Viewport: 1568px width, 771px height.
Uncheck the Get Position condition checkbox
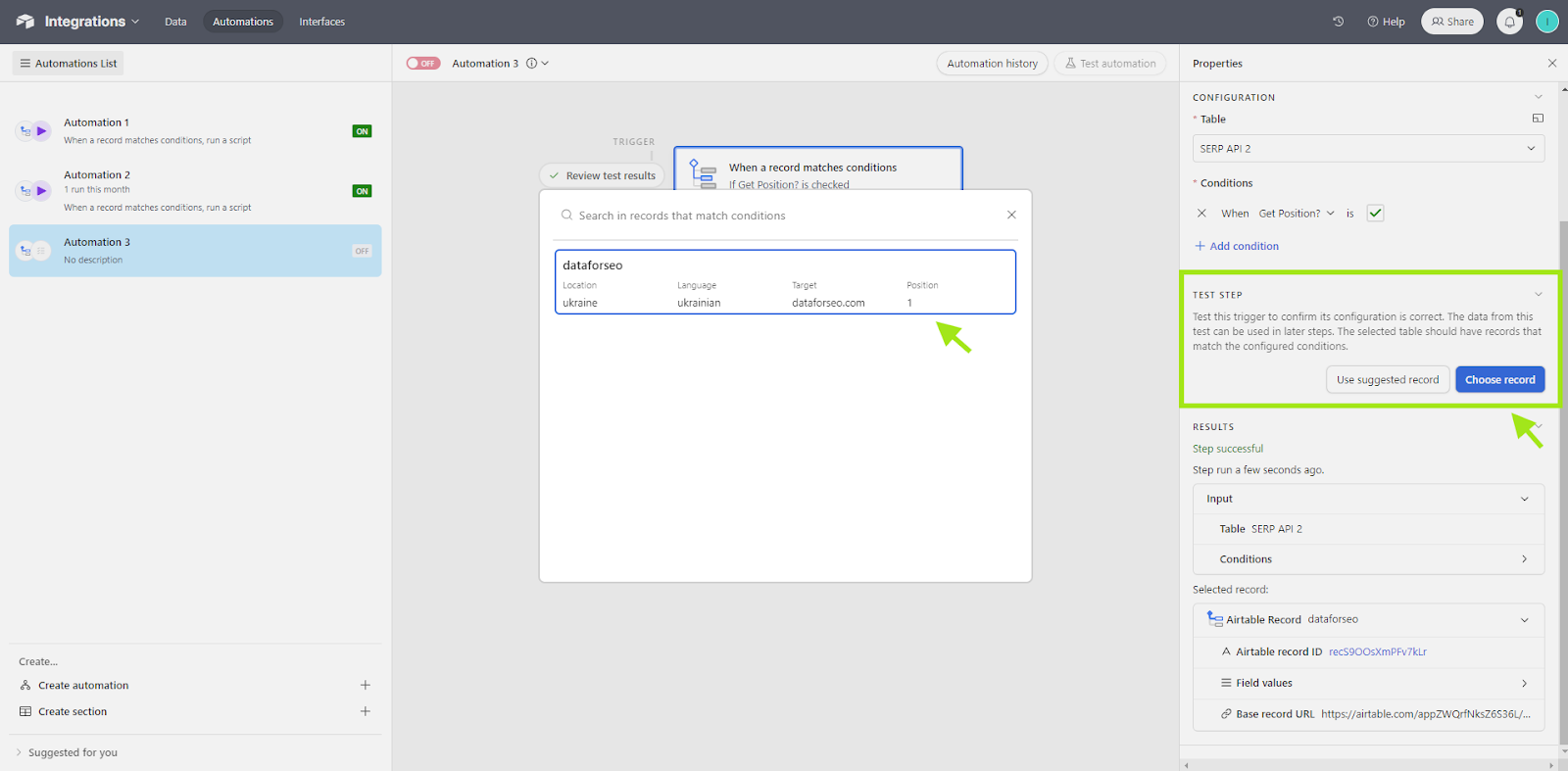coord(1375,213)
